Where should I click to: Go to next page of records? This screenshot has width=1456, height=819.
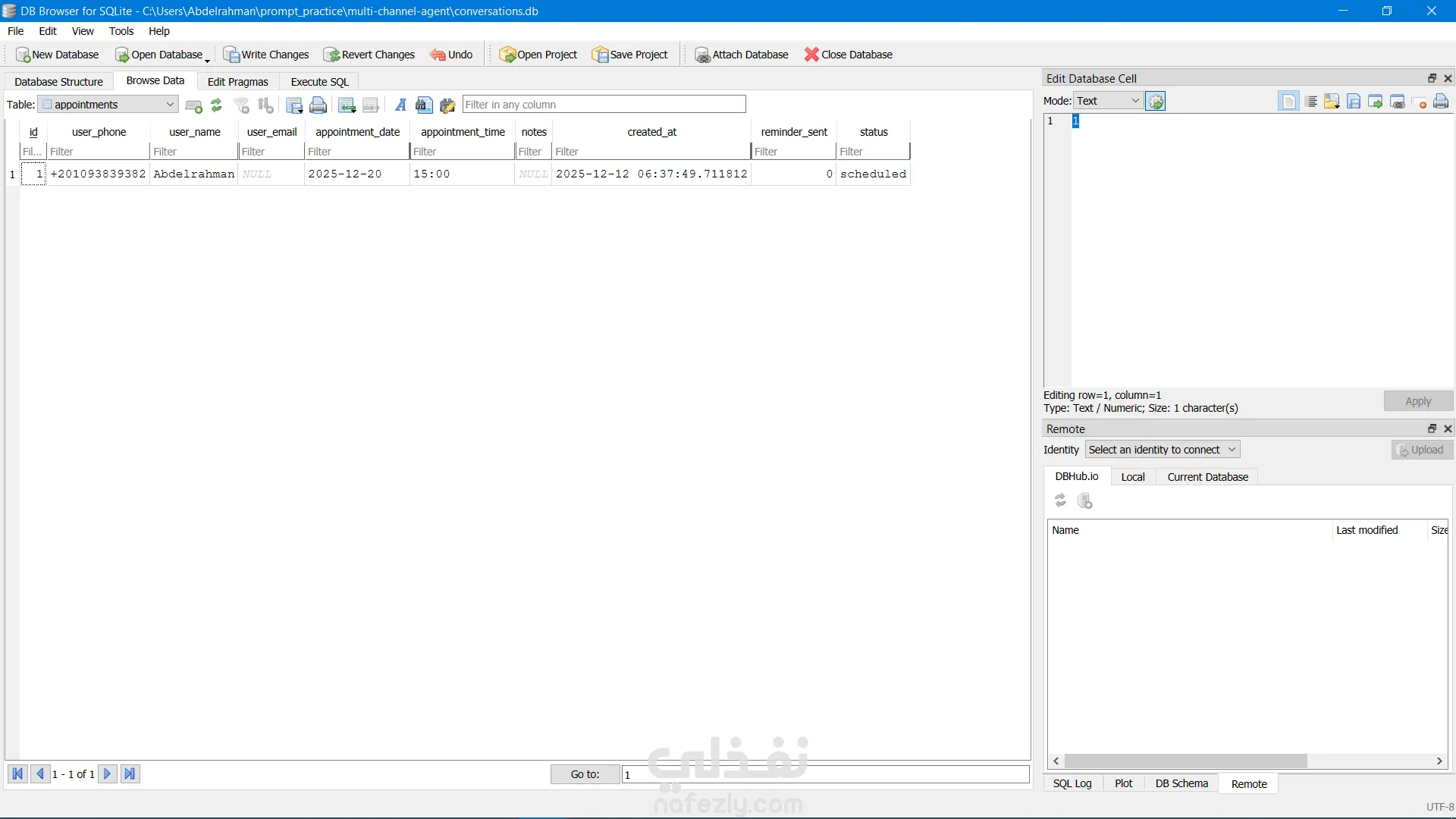[x=108, y=774]
